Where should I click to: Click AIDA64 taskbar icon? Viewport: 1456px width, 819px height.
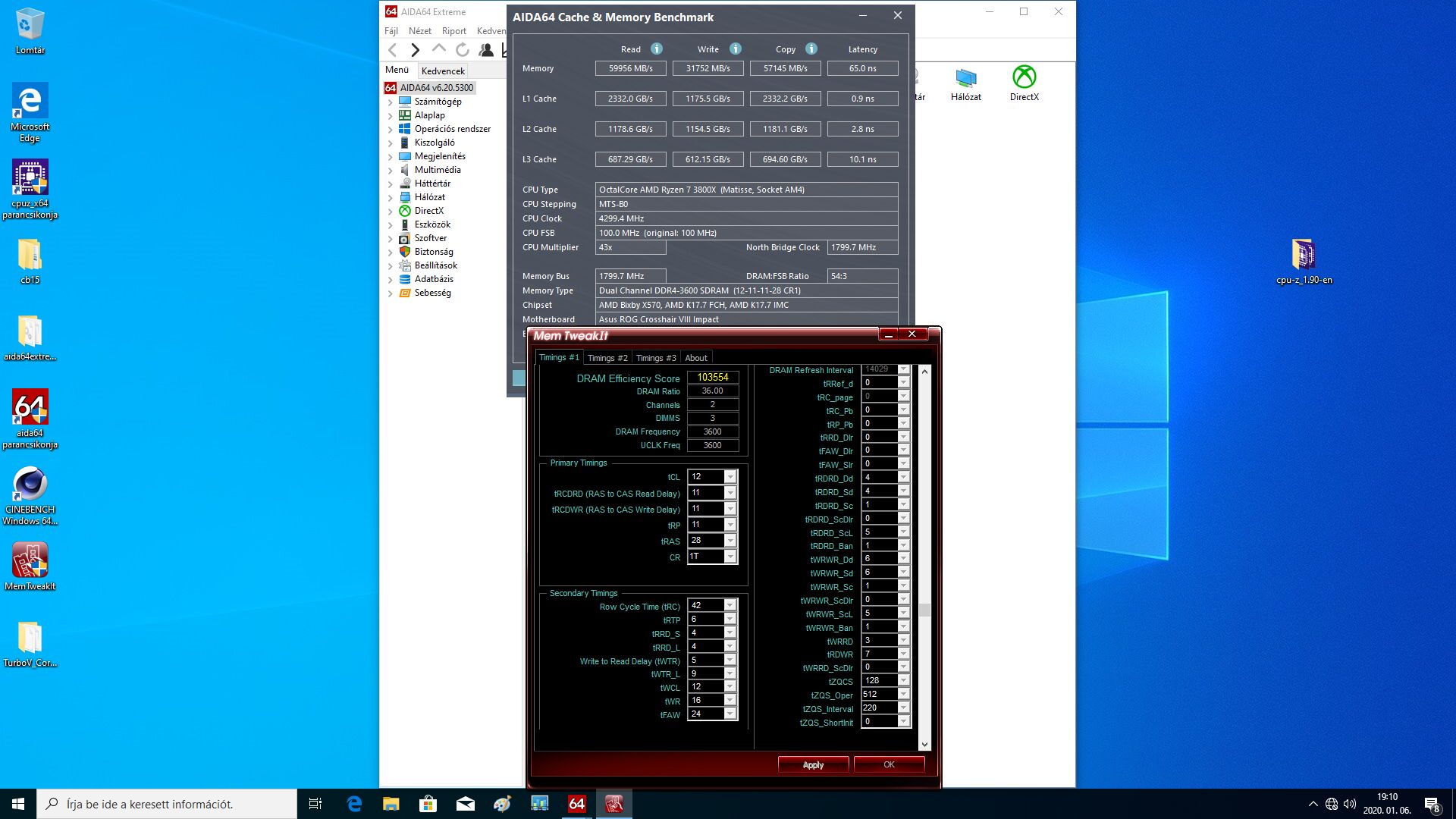pyautogui.click(x=577, y=804)
